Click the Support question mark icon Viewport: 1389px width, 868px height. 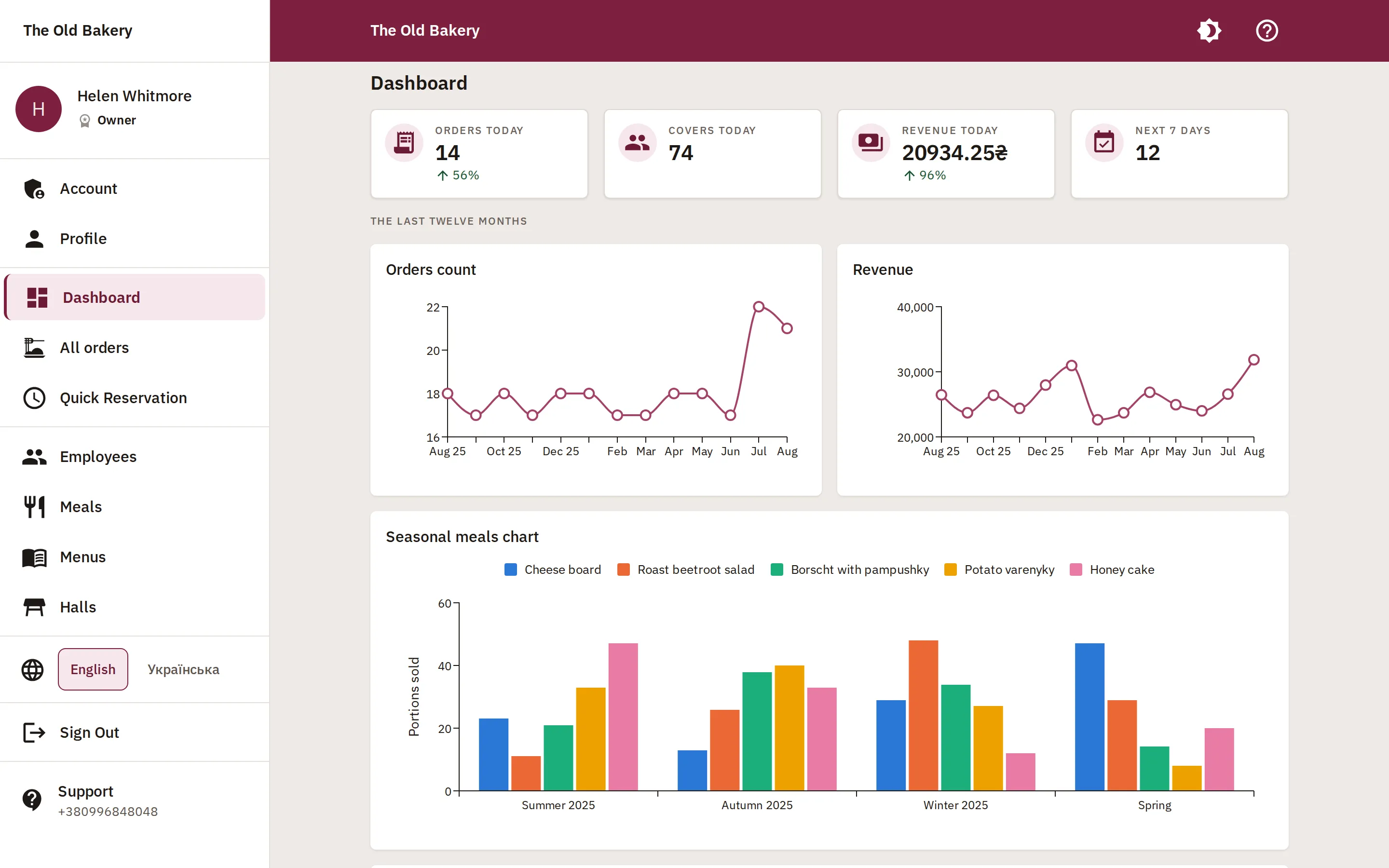[x=32, y=799]
